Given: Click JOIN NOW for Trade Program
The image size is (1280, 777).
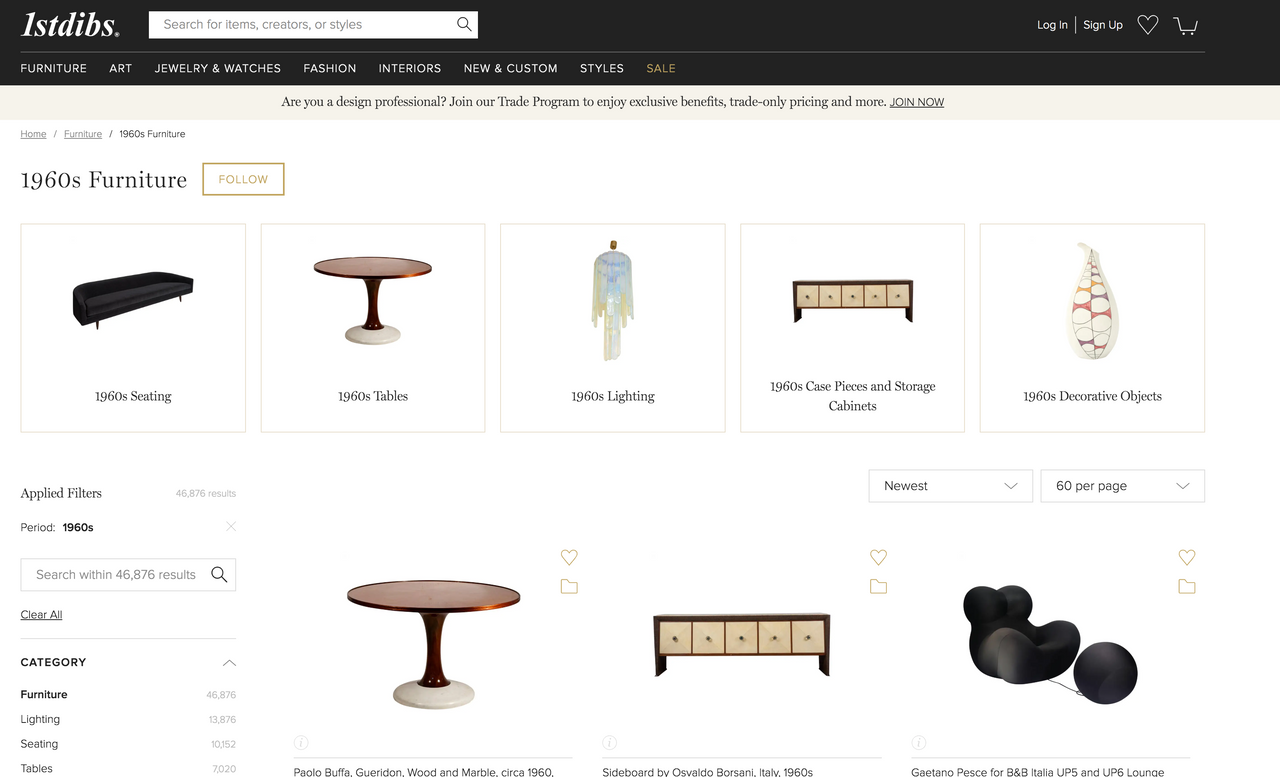Looking at the screenshot, I should 917,102.
